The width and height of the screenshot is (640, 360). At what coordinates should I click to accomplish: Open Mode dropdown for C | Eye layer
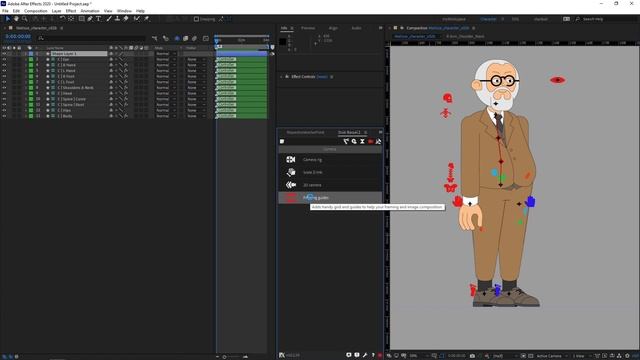(165, 59)
